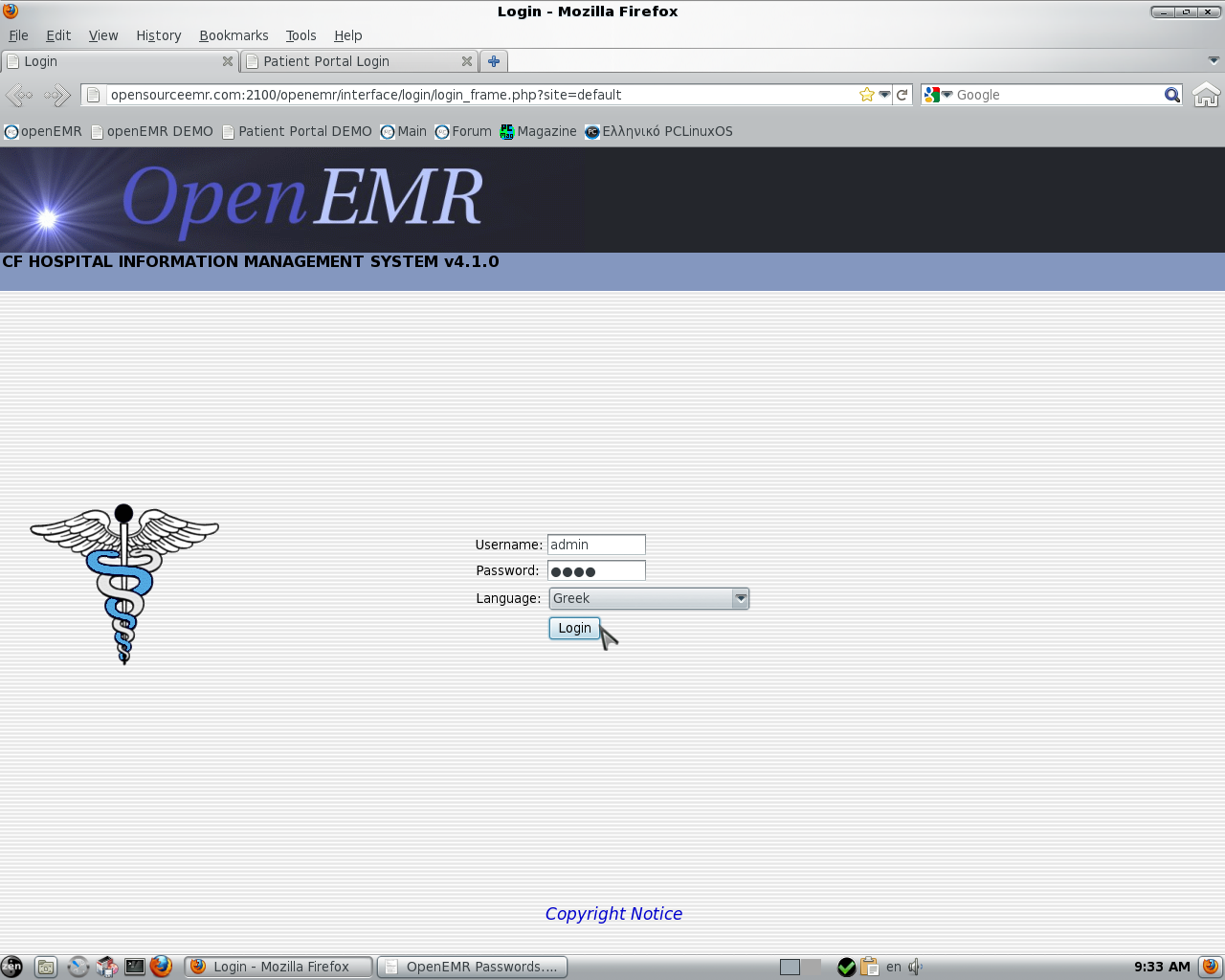The width and height of the screenshot is (1225, 980).
Task: Open the URL history dropdown arrow
Action: 885,95
